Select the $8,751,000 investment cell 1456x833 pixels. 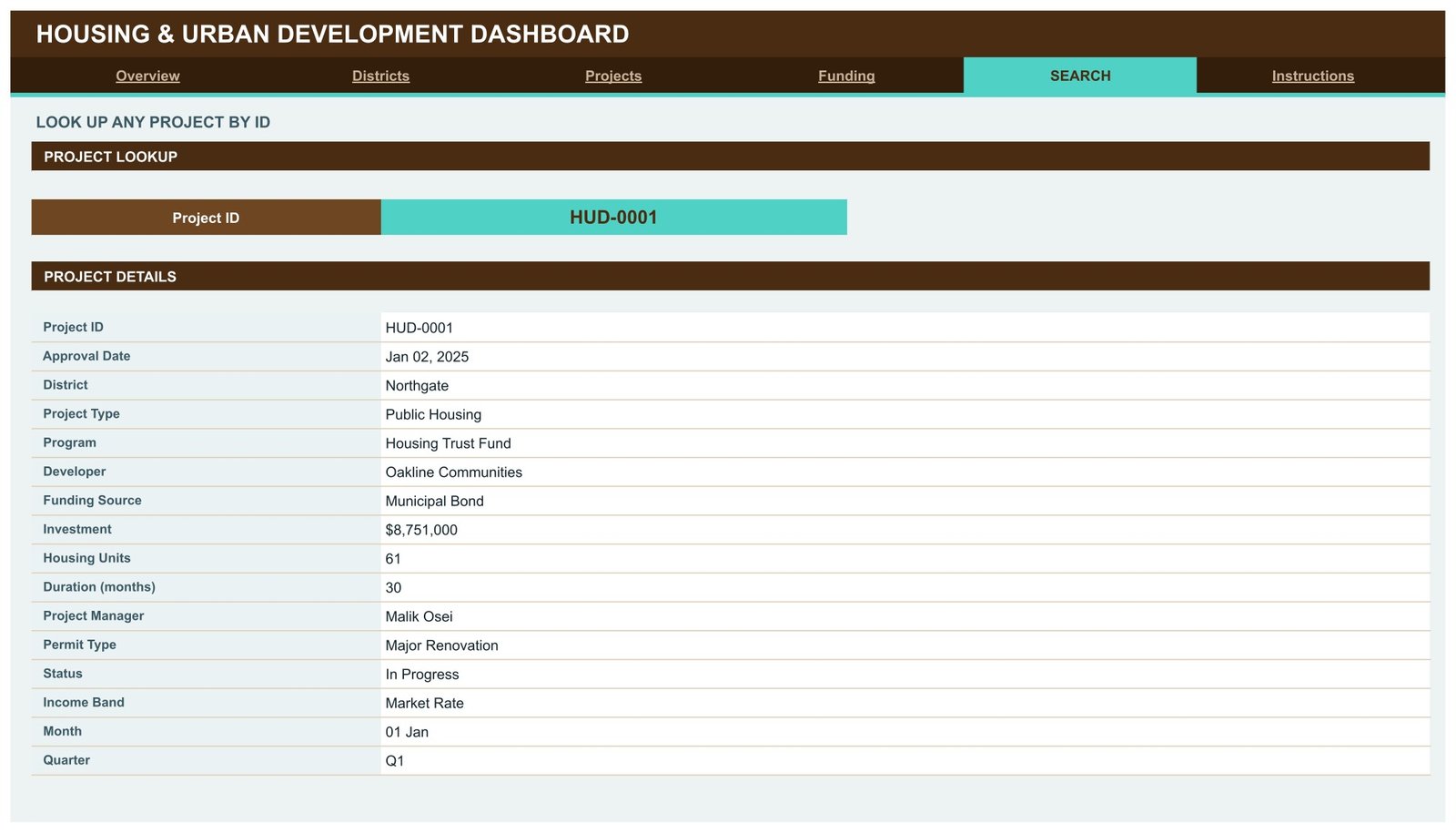coord(905,530)
